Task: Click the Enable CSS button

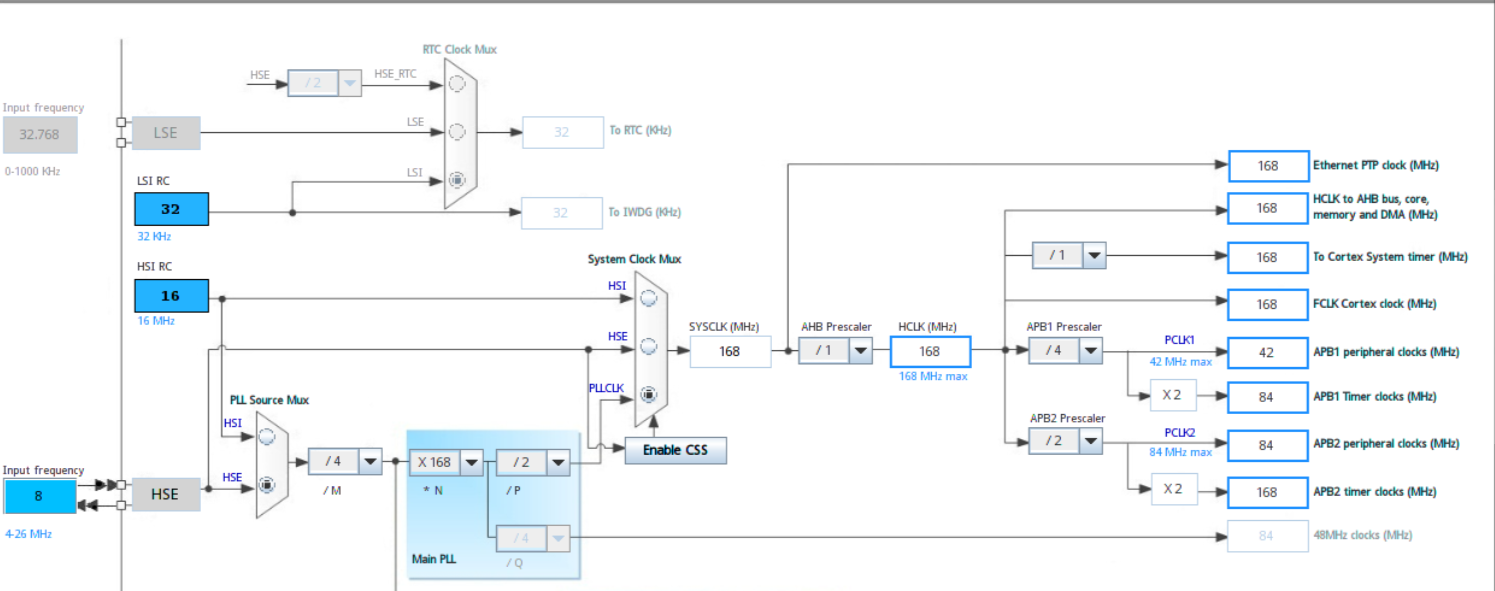Action: pyautogui.click(x=675, y=450)
